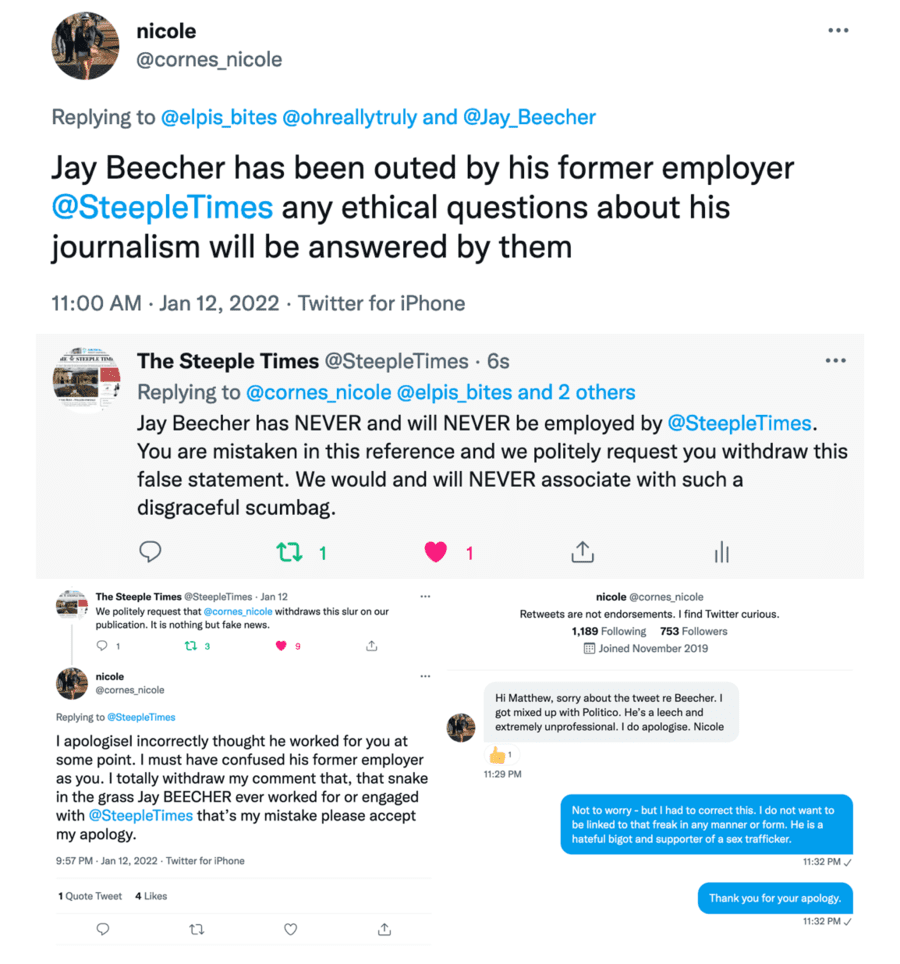Retweet nicole's apology tweet
The width and height of the screenshot is (900, 964).
tap(196, 929)
